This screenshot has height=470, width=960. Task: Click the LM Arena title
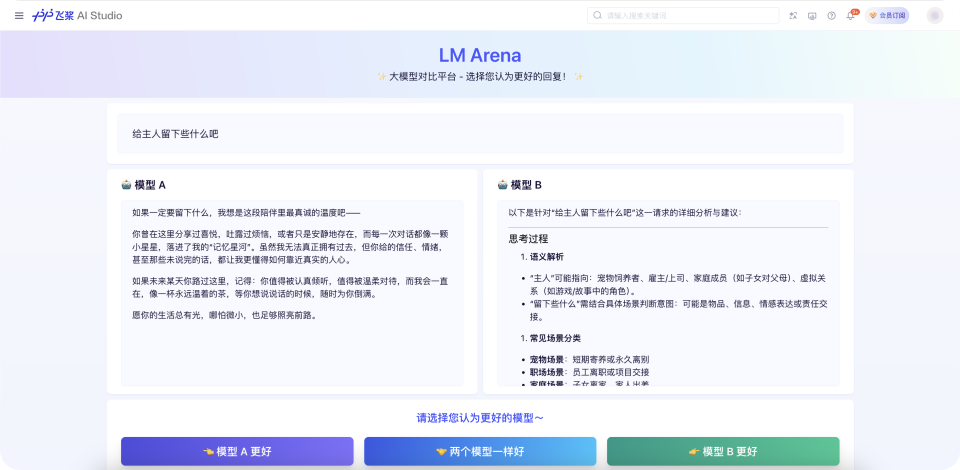pyautogui.click(x=480, y=55)
